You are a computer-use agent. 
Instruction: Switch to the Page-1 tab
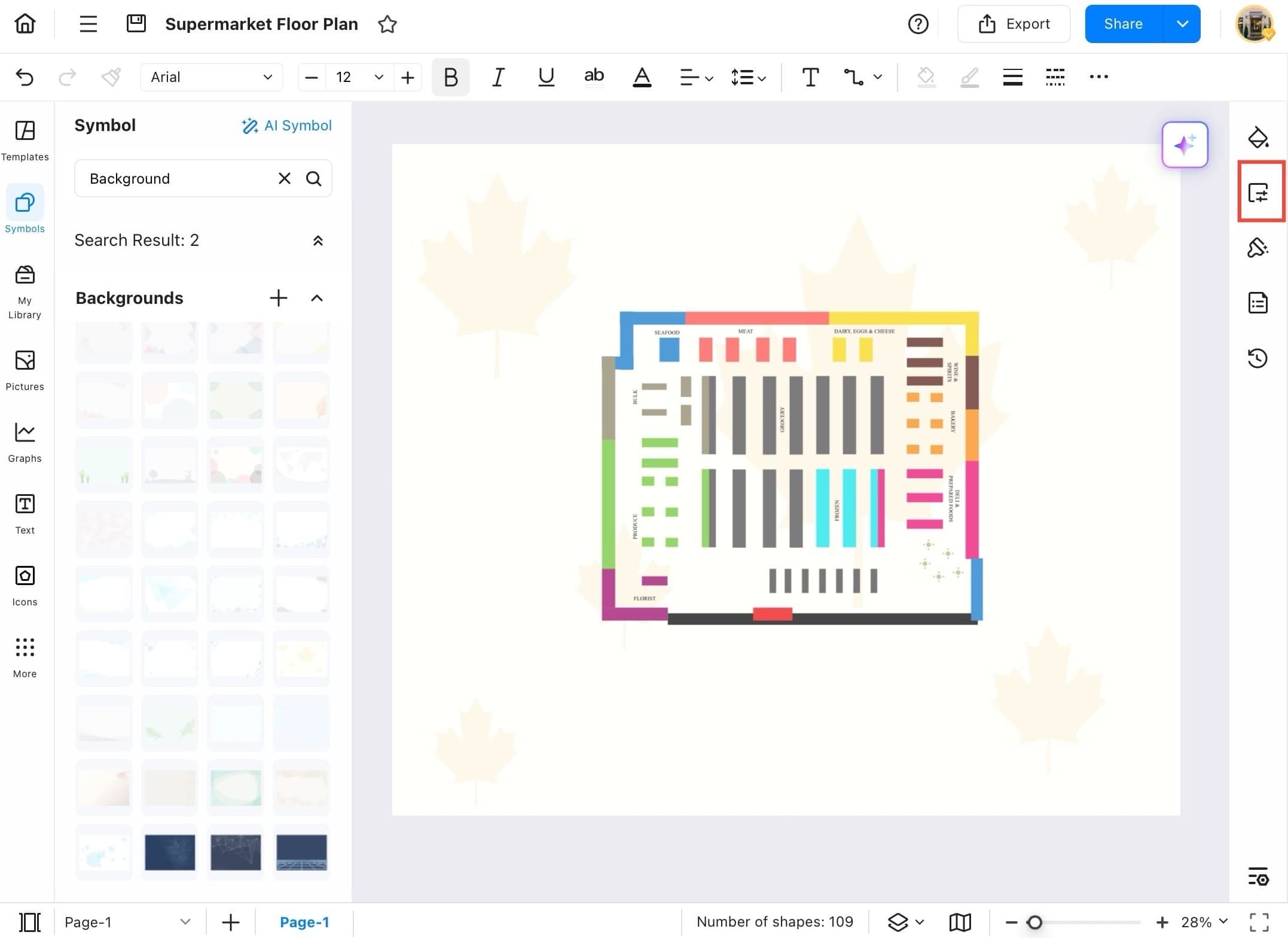(x=304, y=922)
